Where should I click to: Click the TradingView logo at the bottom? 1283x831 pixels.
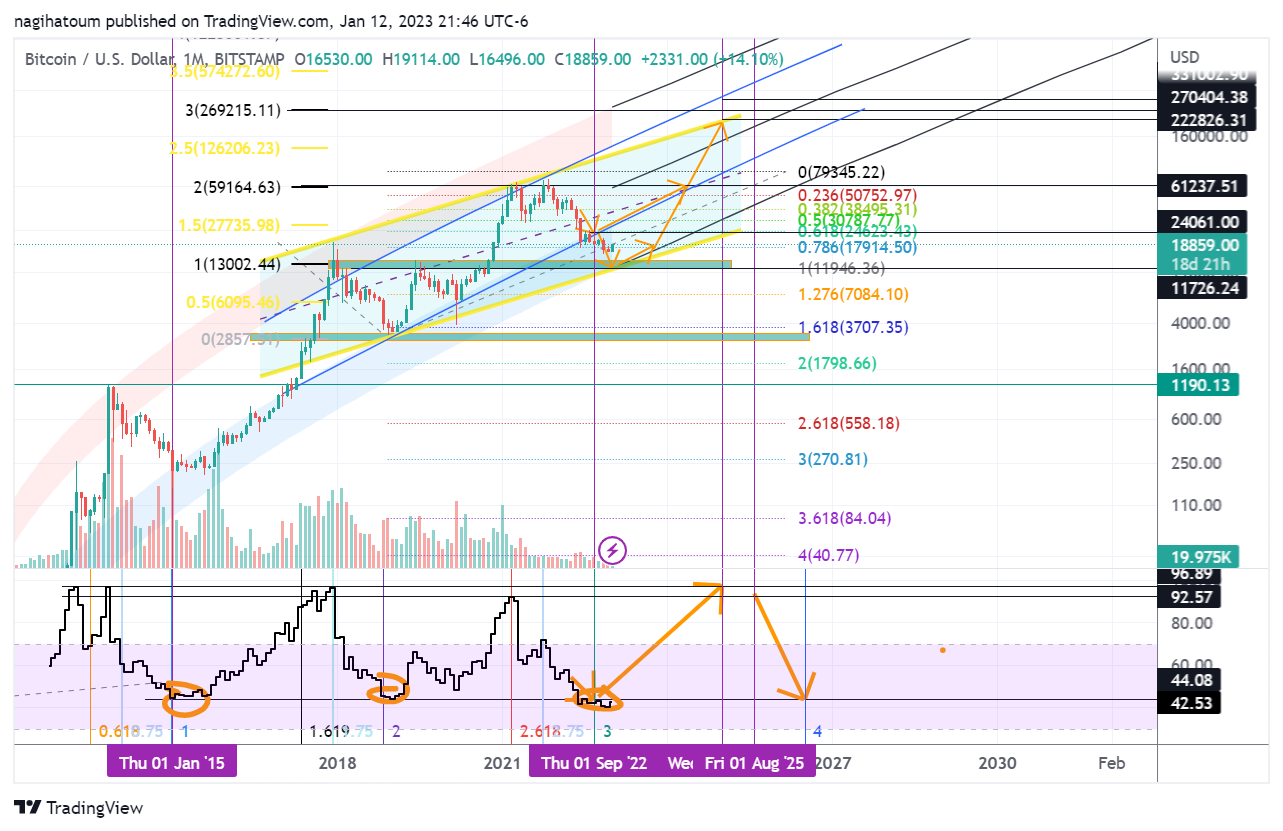point(79,808)
